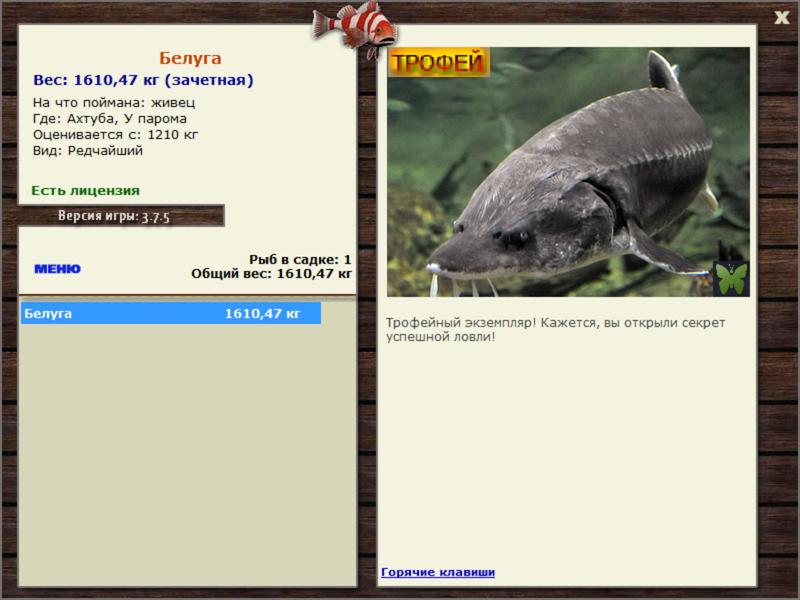The height and width of the screenshot is (600, 800).
Task: Click the Оценивается с: 1210 кг line
Action: click(115, 135)
